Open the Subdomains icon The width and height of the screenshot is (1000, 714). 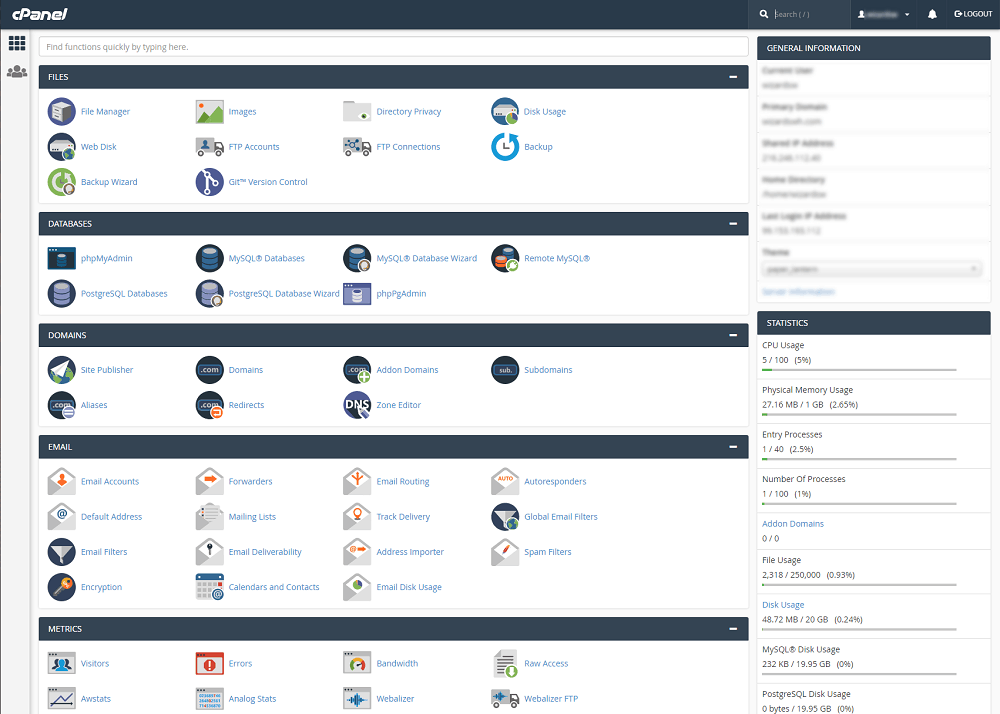[505, 370]
